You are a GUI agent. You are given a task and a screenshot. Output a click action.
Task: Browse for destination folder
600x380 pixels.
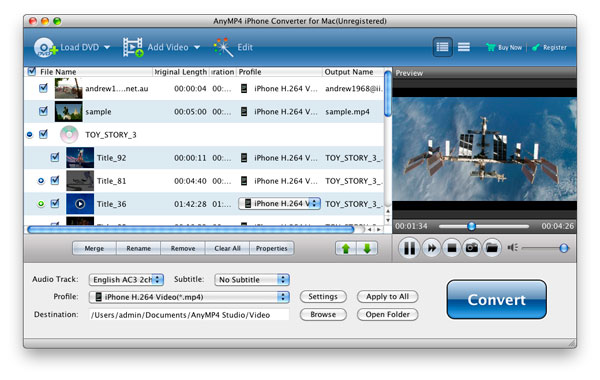pos(323,315)
